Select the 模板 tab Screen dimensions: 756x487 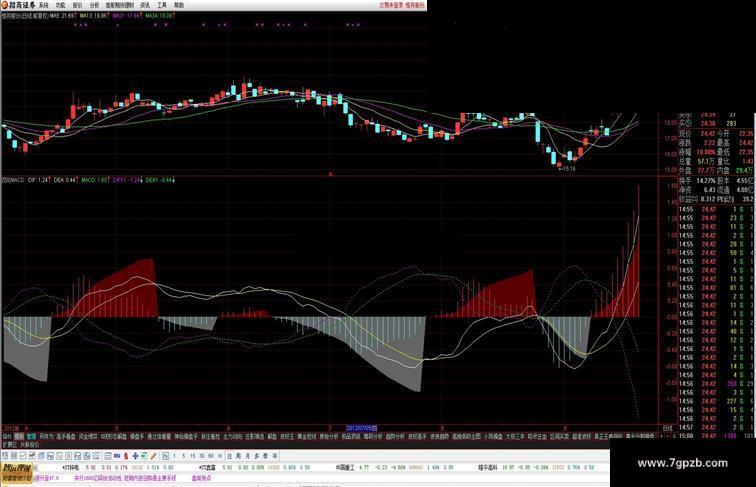19,436
